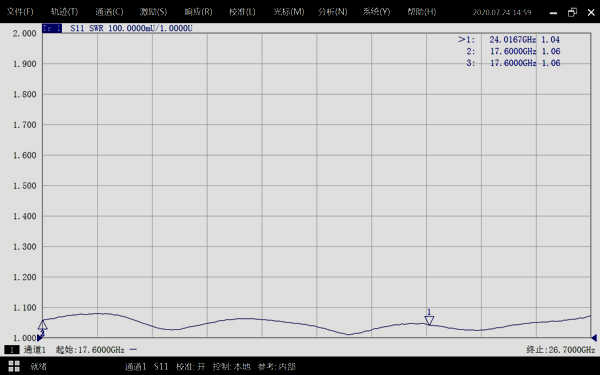
Task: Click the left-edge reference position arrow
Action: pos(40,338)
